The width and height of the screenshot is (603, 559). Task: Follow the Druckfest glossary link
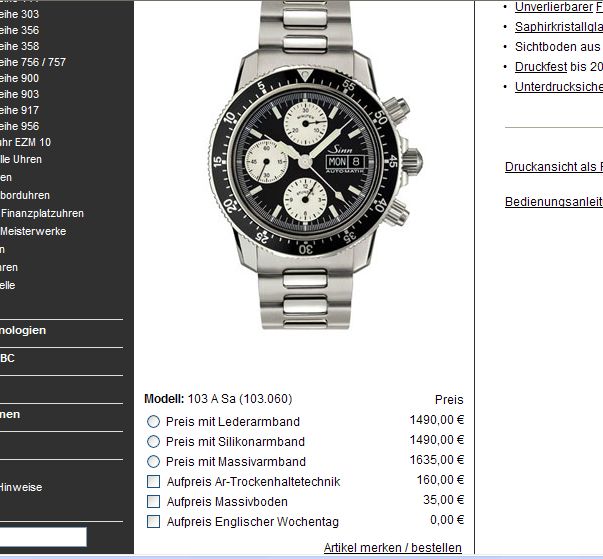point(541,67)
